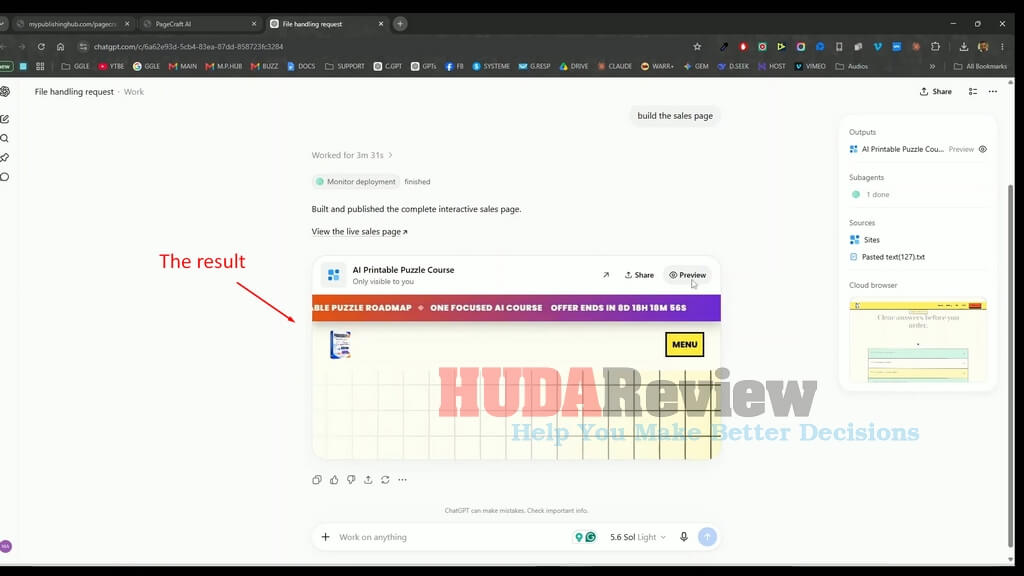Regenerate the response

[x=385, y=480]
